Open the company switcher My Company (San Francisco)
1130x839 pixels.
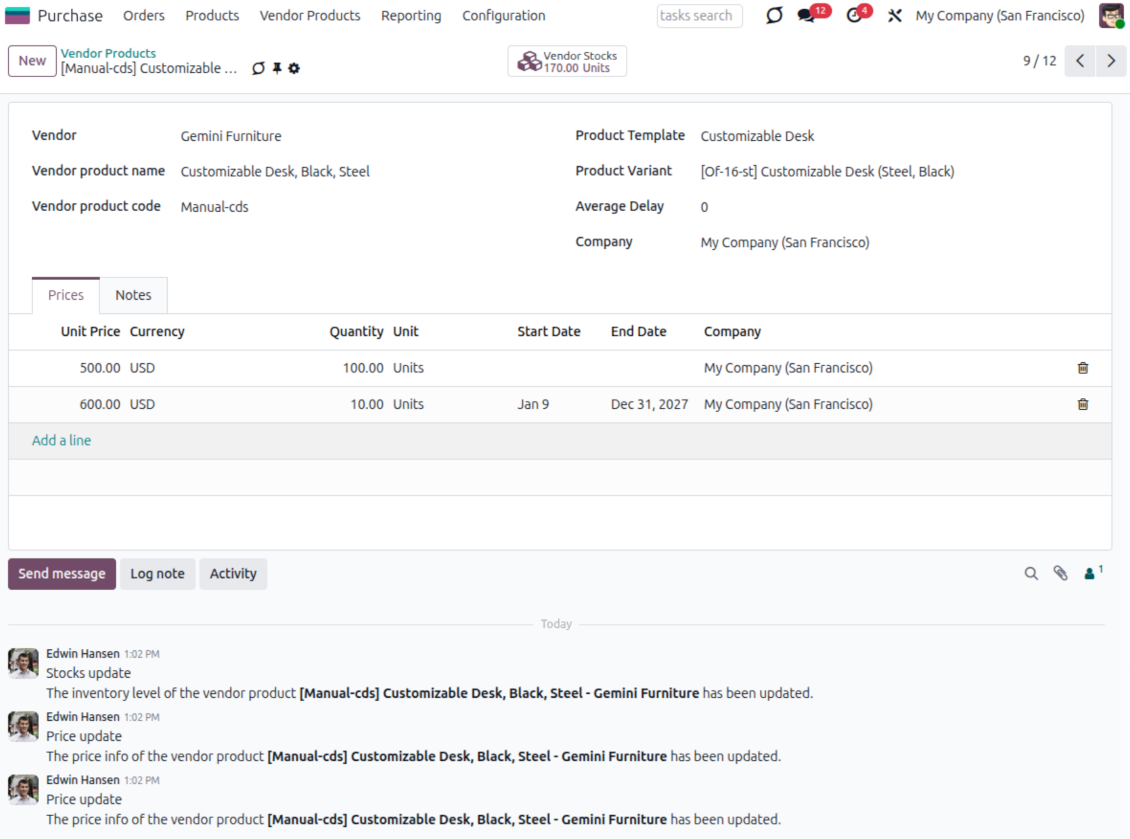click(x=999, y=16)
